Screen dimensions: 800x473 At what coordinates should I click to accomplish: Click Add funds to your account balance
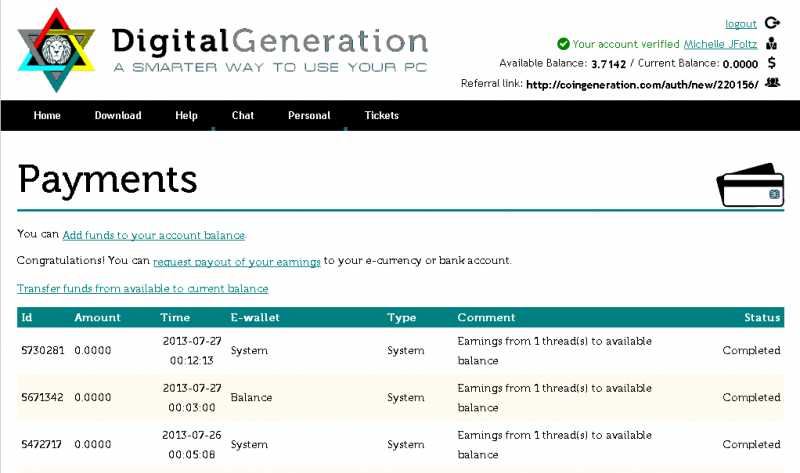coord(154,235)
